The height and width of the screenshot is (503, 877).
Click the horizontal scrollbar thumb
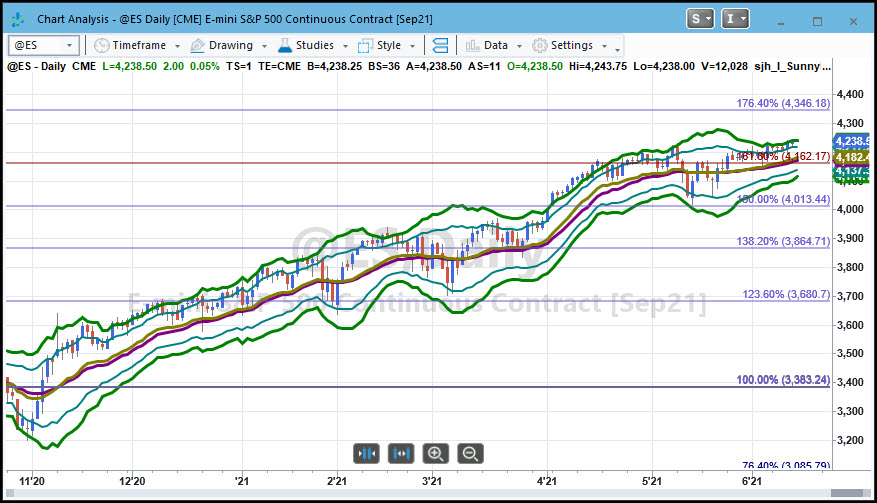[847, 493]
